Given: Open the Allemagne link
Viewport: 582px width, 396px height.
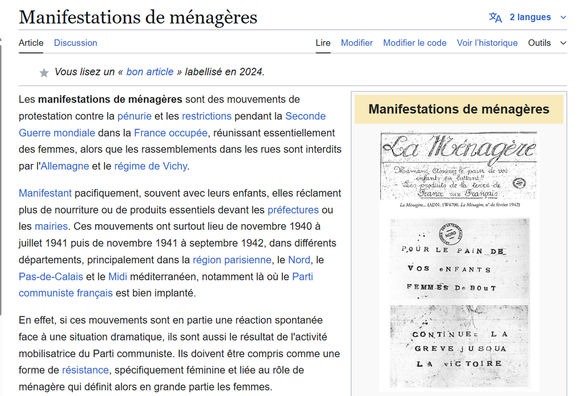Looking at the screenshot, I should pyautogui.click(x=65, y=166).
